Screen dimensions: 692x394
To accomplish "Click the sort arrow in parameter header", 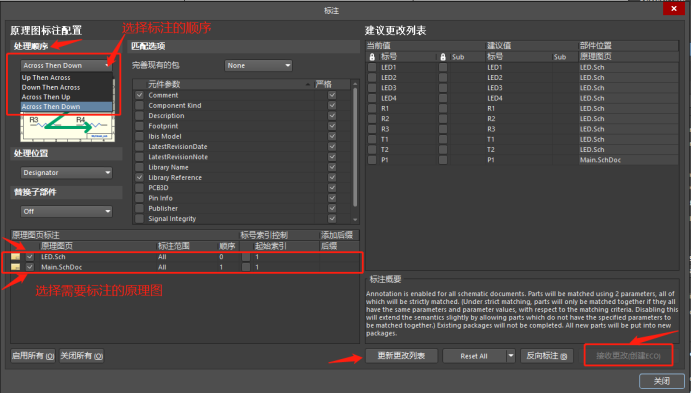I will [308, 84].
